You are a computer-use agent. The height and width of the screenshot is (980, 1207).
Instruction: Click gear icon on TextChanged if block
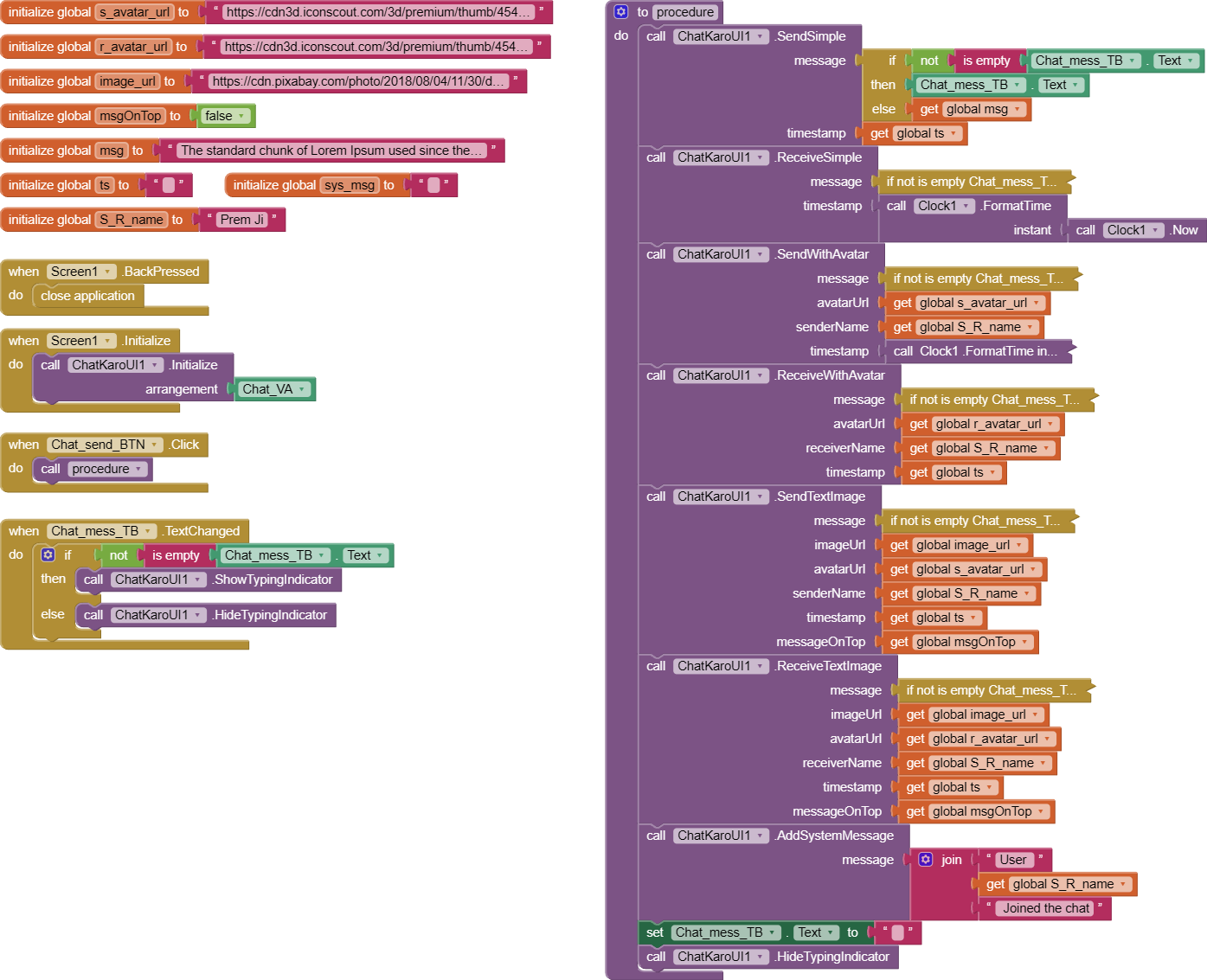(48, 555)
